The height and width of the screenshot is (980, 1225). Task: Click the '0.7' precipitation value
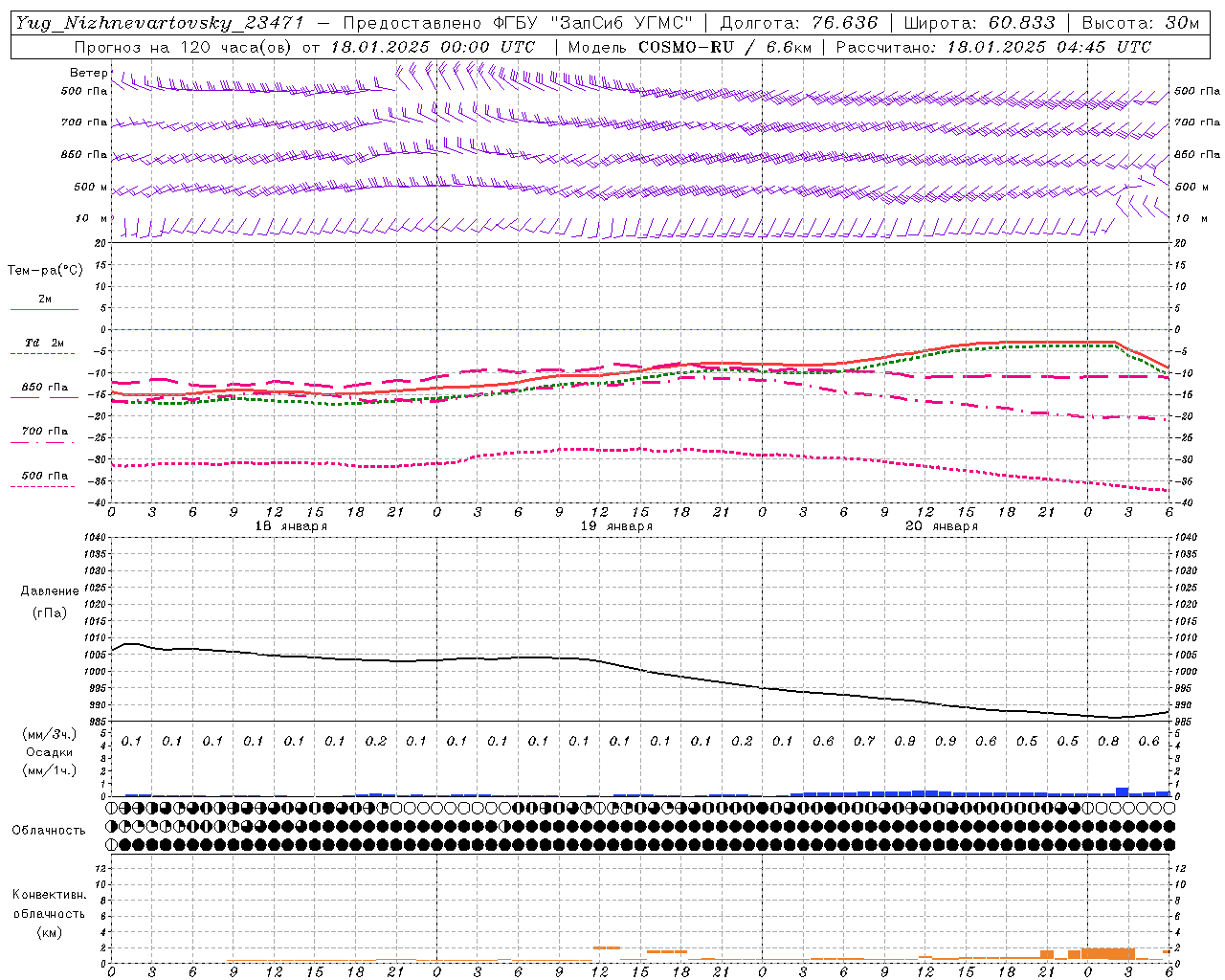864,741
